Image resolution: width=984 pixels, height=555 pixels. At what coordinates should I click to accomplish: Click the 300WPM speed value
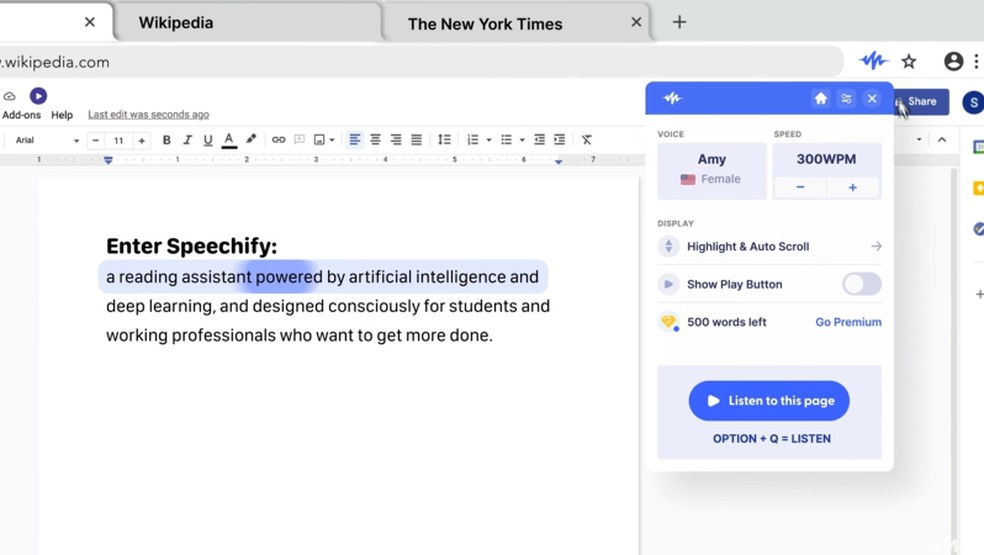[826, 159]
